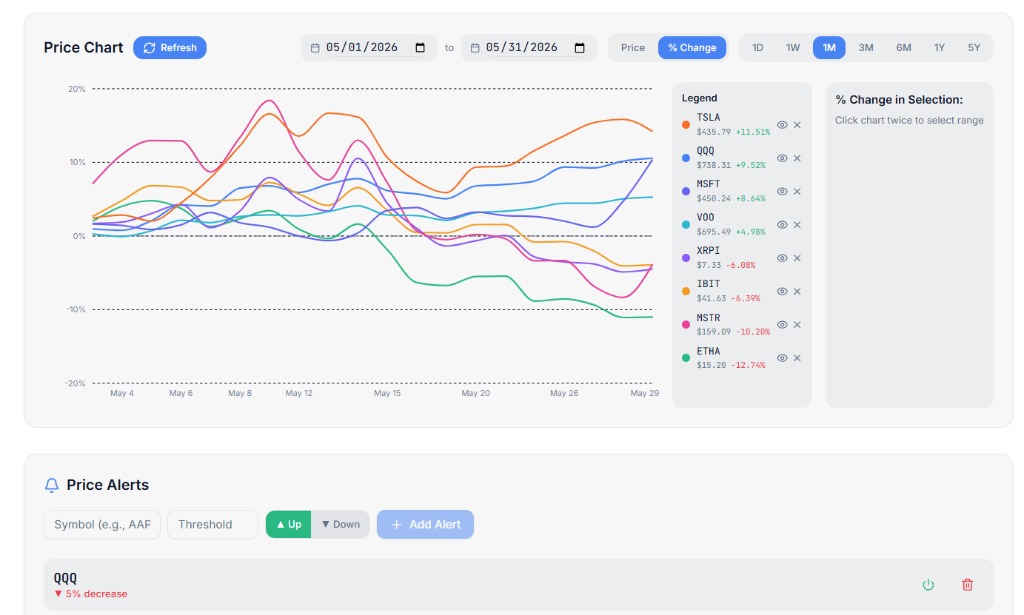Click Price Alerts bell icon

click(x=52, y=485)
